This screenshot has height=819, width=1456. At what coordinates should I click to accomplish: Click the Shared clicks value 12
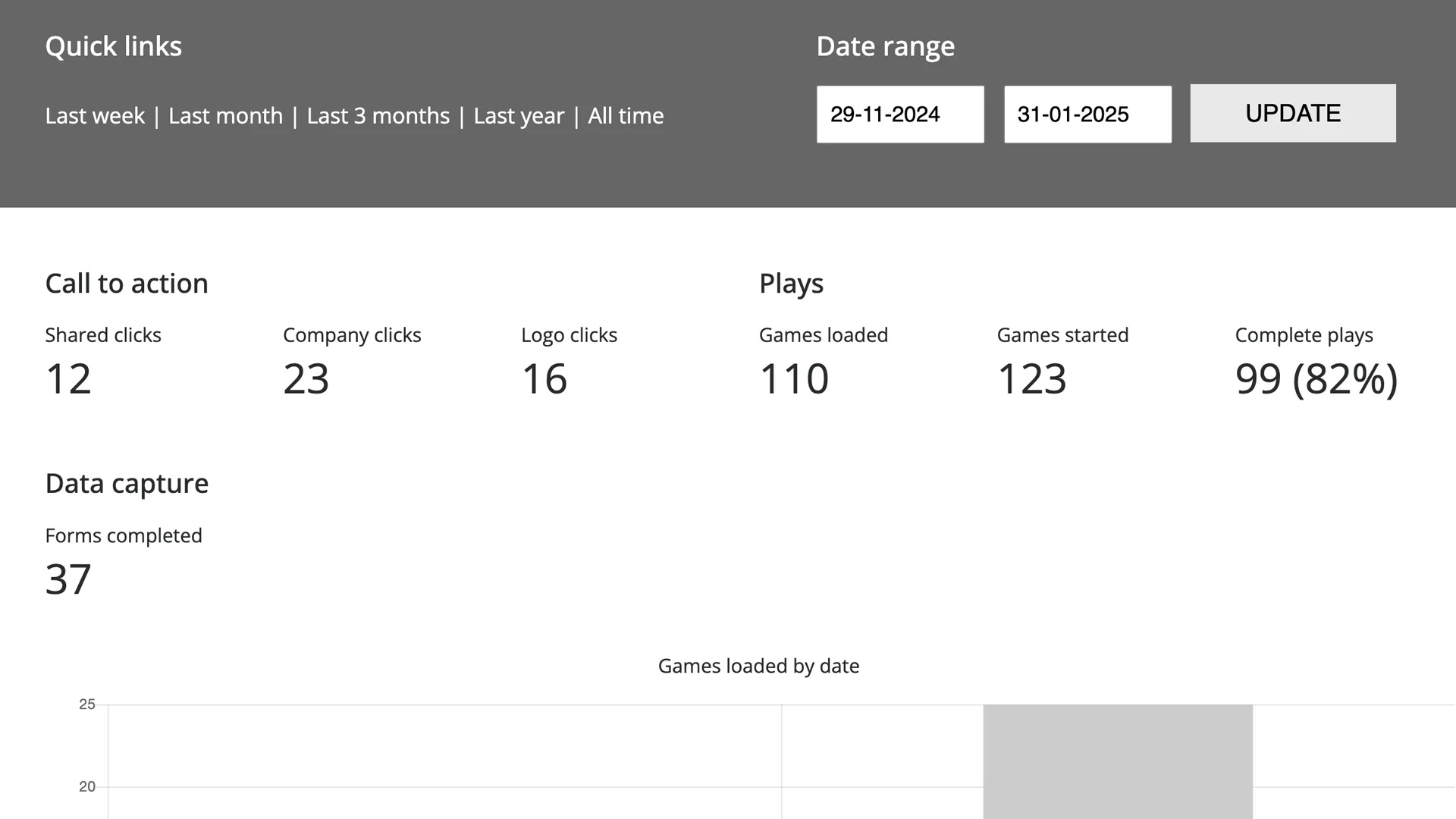coord(68,378)
